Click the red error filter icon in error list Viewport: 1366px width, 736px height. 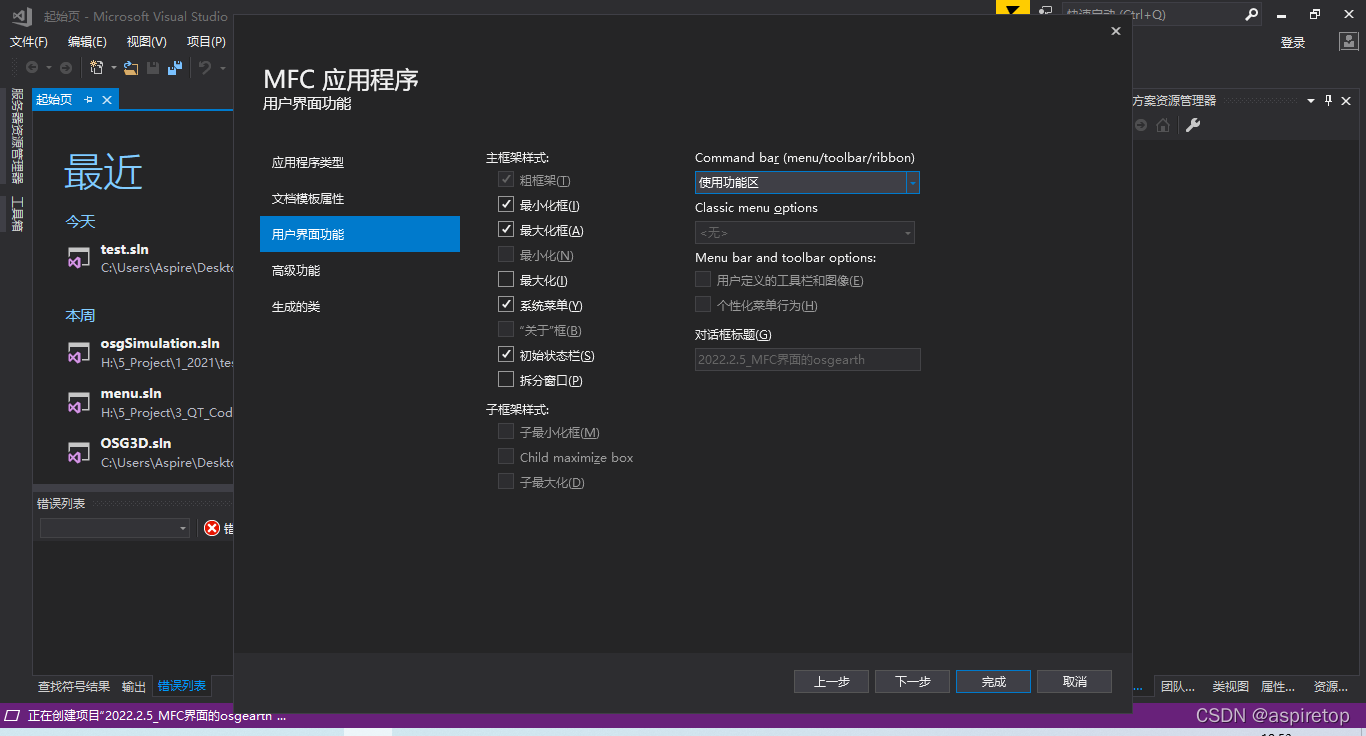[x=212, y=528]
